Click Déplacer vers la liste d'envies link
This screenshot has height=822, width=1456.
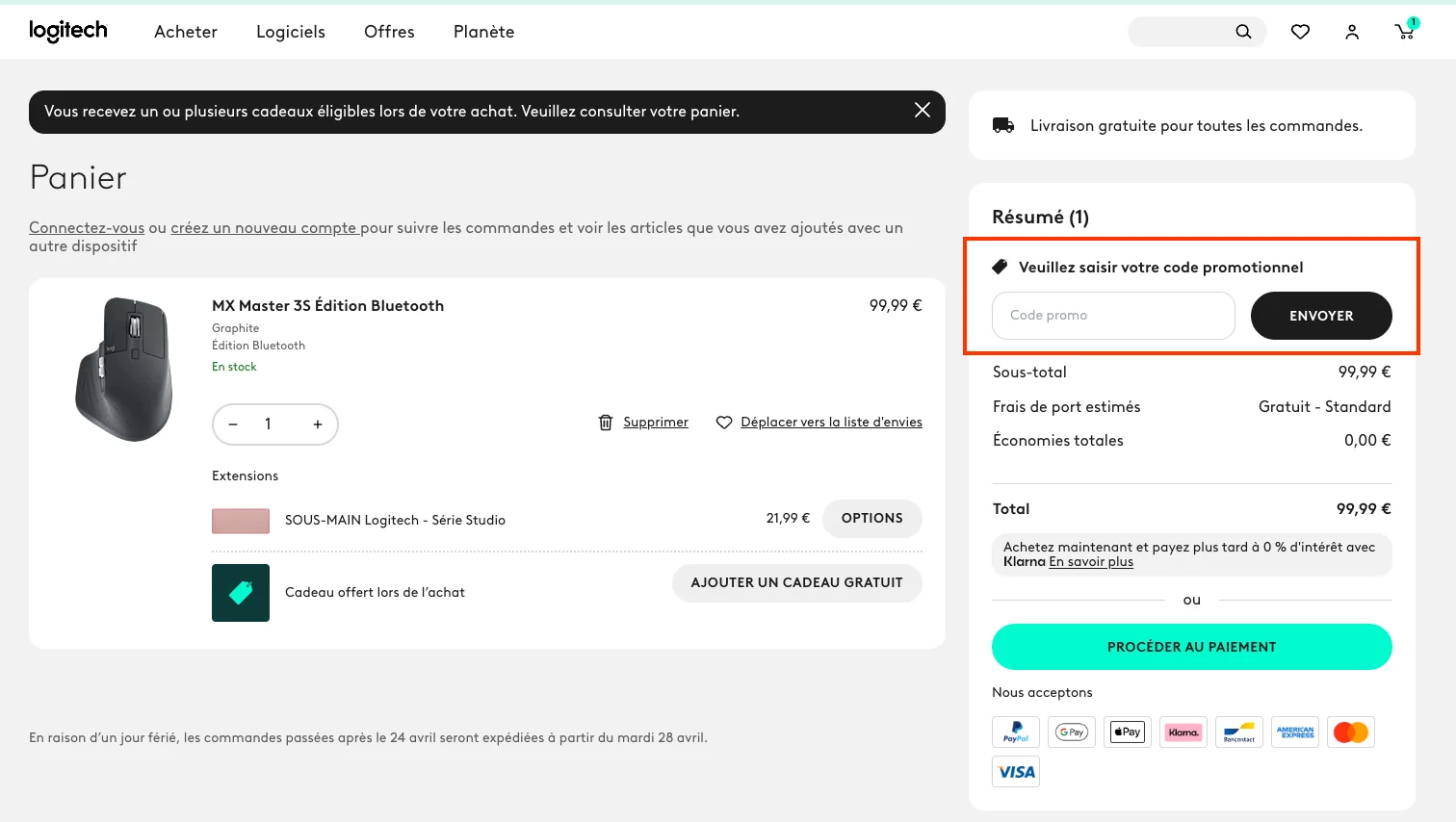pos(831,423)
